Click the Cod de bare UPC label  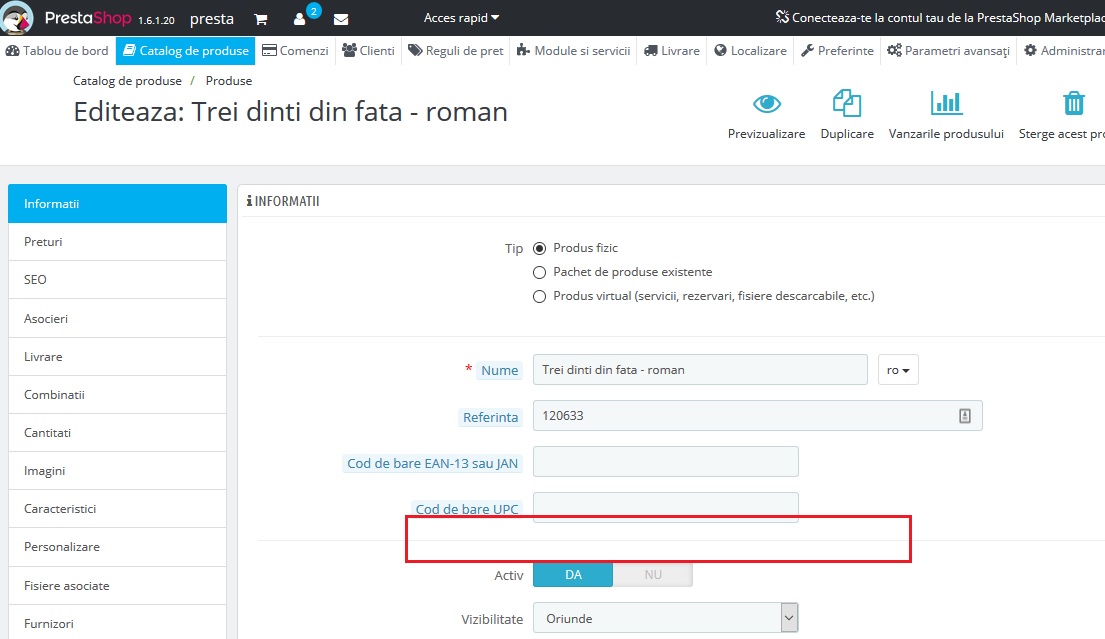(x=467, y=509)
